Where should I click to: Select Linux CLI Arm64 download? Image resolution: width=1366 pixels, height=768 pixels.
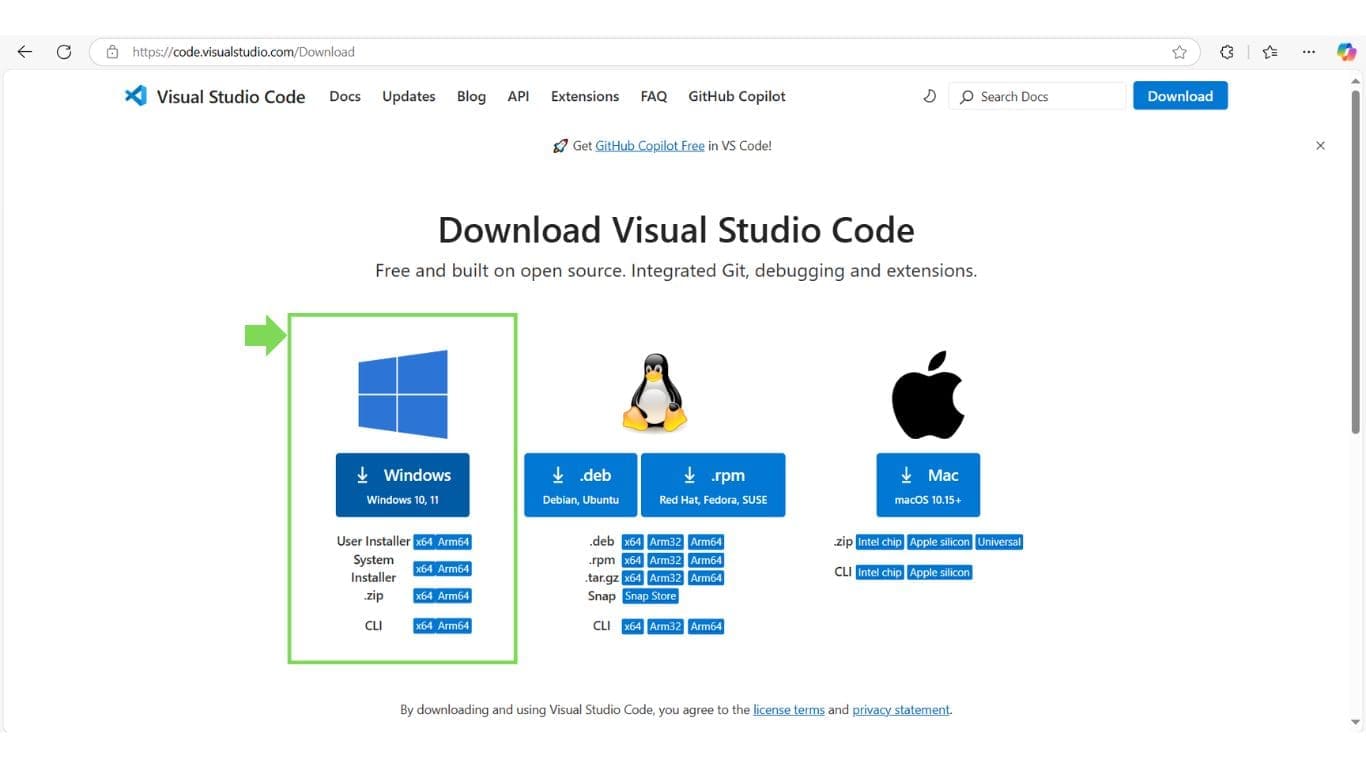coord(706,627)
